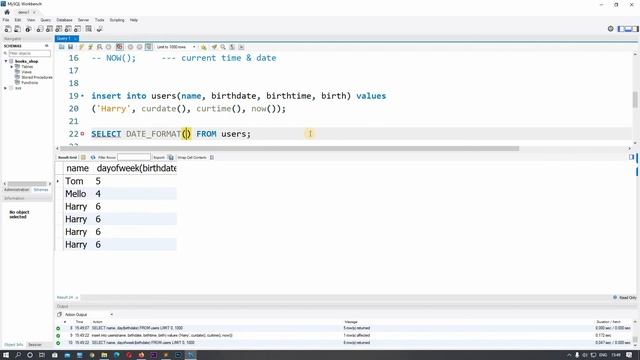
Task: Switch to the Administration tab
Action: (x=17, y=190)
